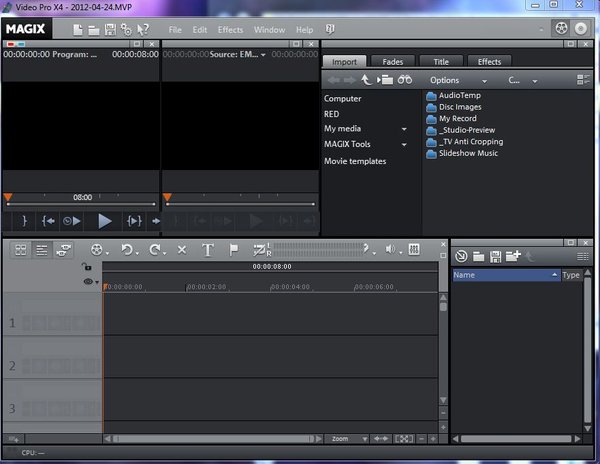
Task: Select the Slideshow Music folder
Action: 468,153
